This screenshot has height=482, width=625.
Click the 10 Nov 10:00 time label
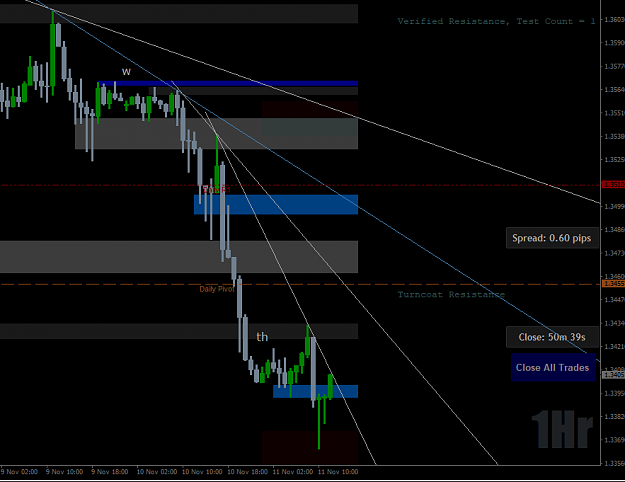click(x=202, y=472)
